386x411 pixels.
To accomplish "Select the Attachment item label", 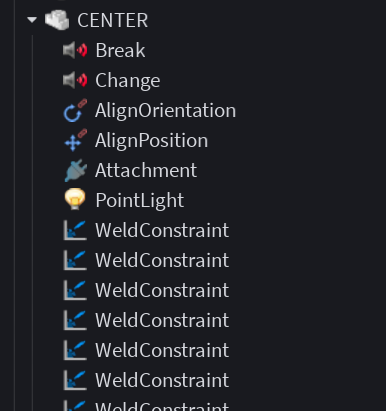I will 146,171.
